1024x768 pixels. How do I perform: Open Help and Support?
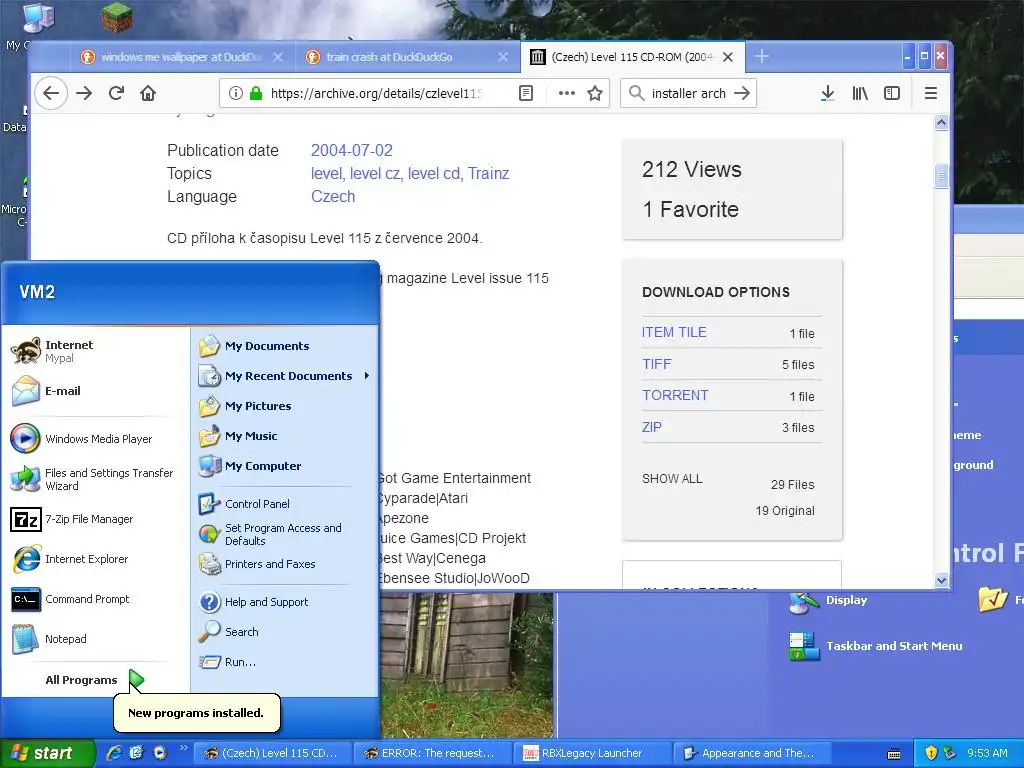(x=285, y=602)
